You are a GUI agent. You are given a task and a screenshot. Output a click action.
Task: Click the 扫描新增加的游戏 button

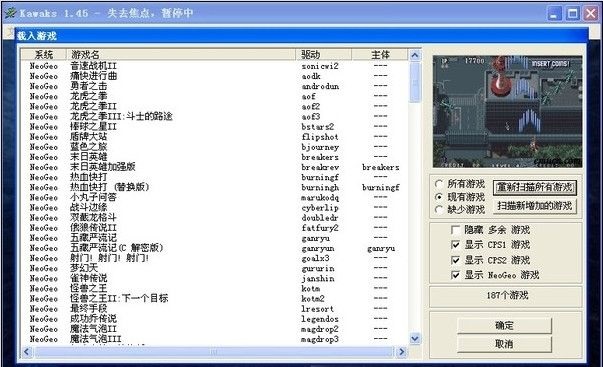click(x=535, y=206)
